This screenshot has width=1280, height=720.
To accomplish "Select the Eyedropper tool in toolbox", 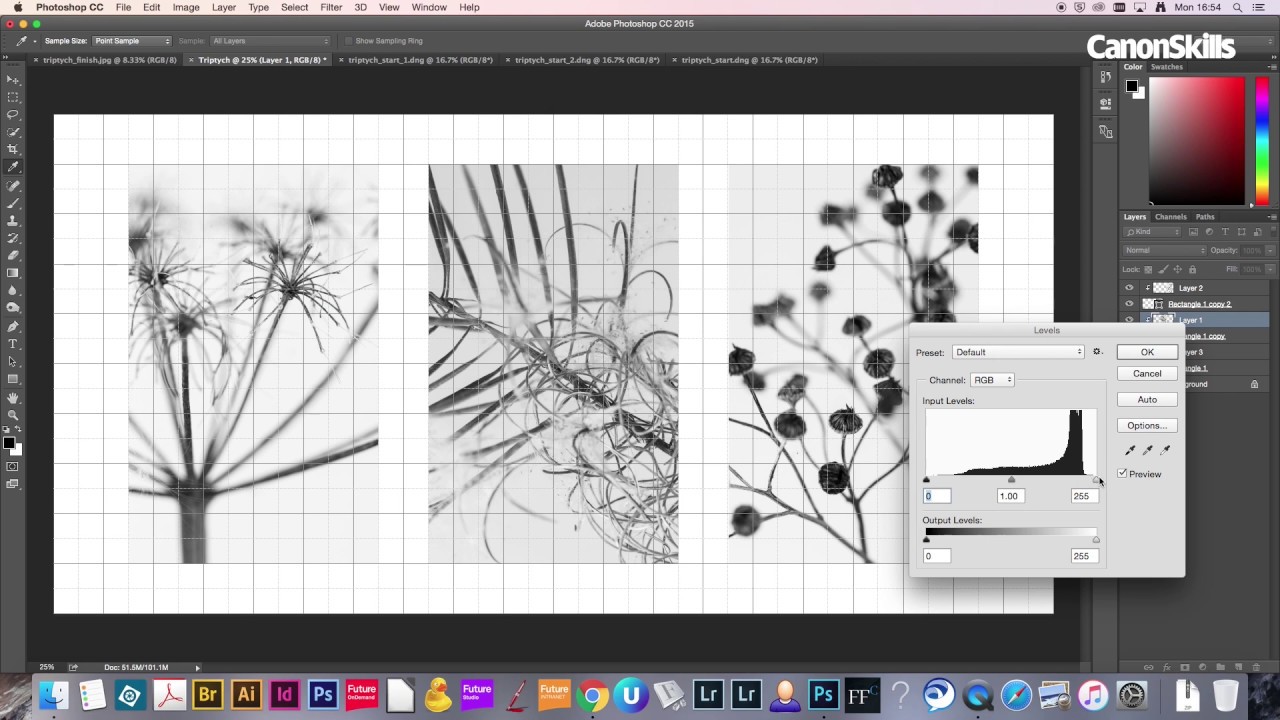I will tap(13, 167).
